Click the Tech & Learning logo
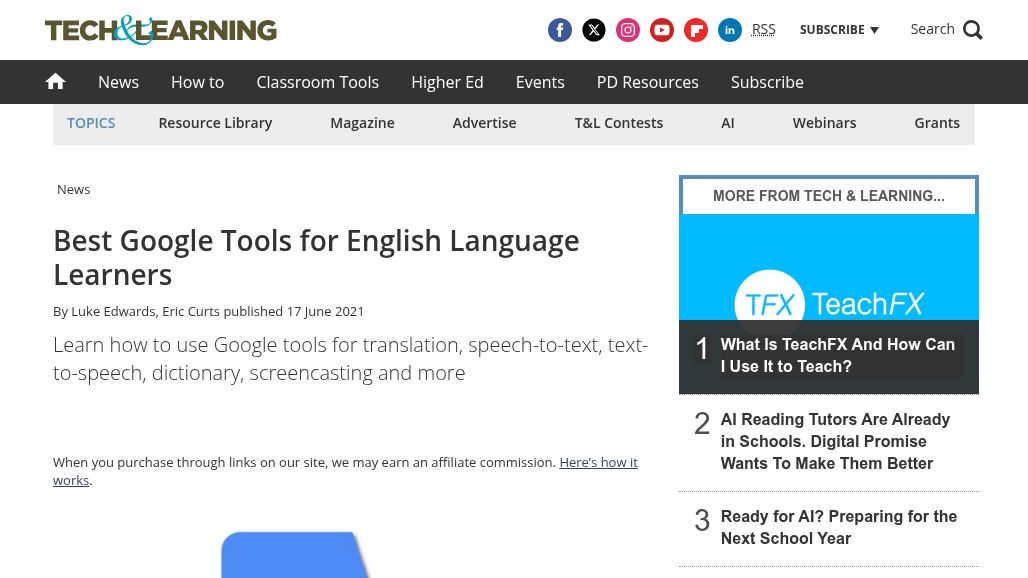 [161, 30]
